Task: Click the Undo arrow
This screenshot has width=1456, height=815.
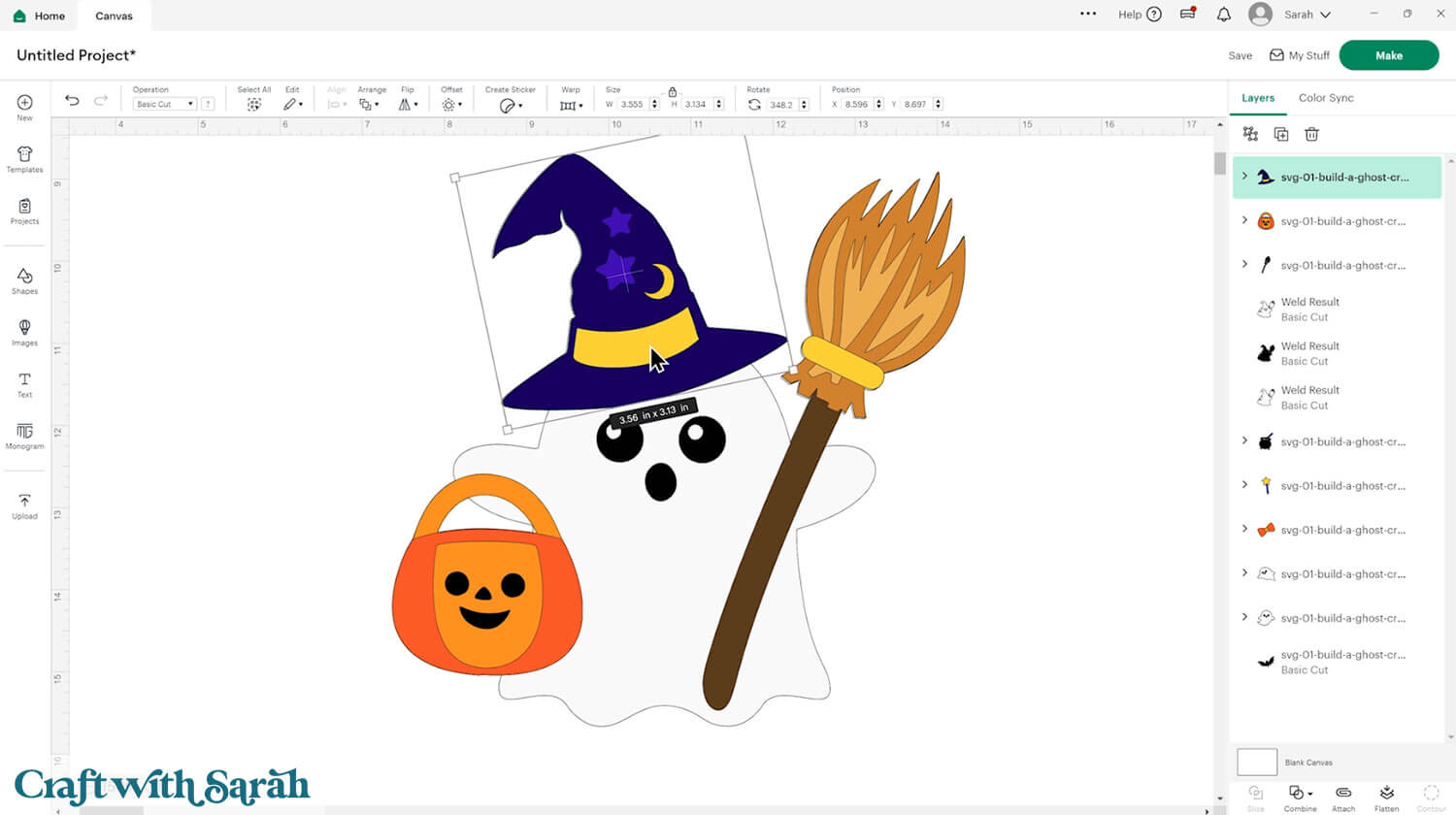Action: (72, 100)
